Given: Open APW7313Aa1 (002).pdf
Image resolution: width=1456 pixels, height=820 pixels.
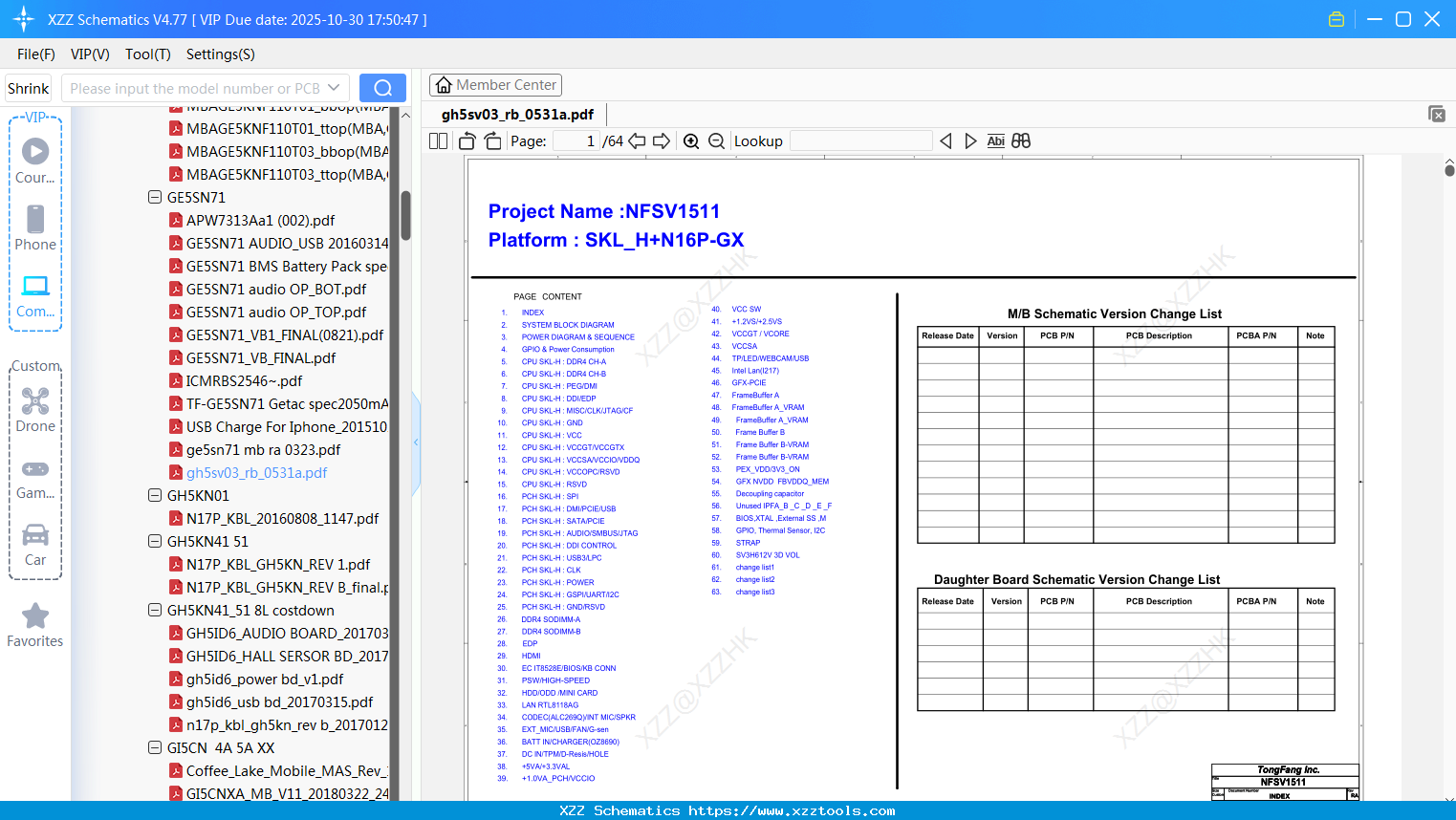Looking at the screenshot, I should pos(260,221).
